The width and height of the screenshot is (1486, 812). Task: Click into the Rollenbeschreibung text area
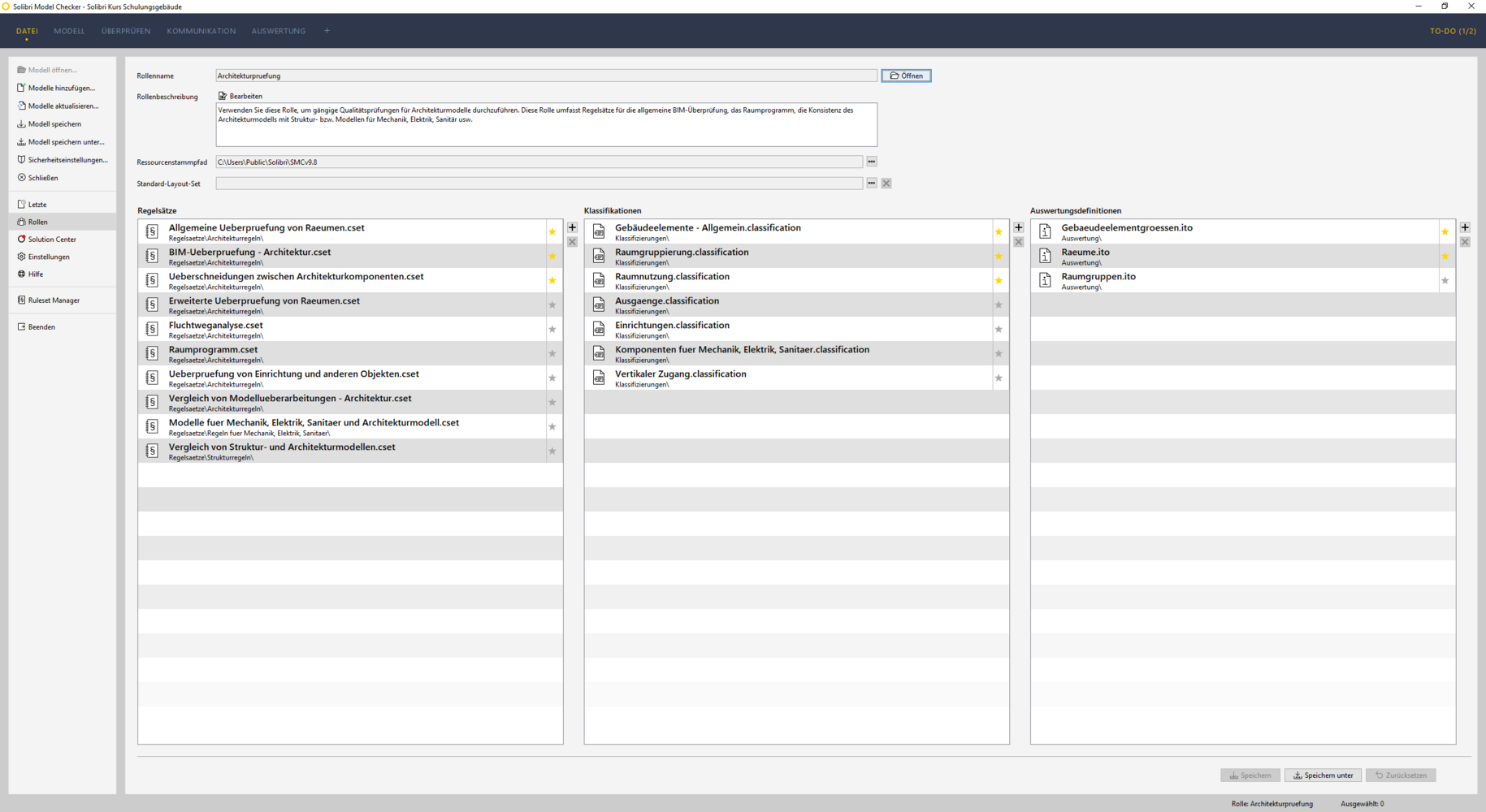tap(546, 124)
